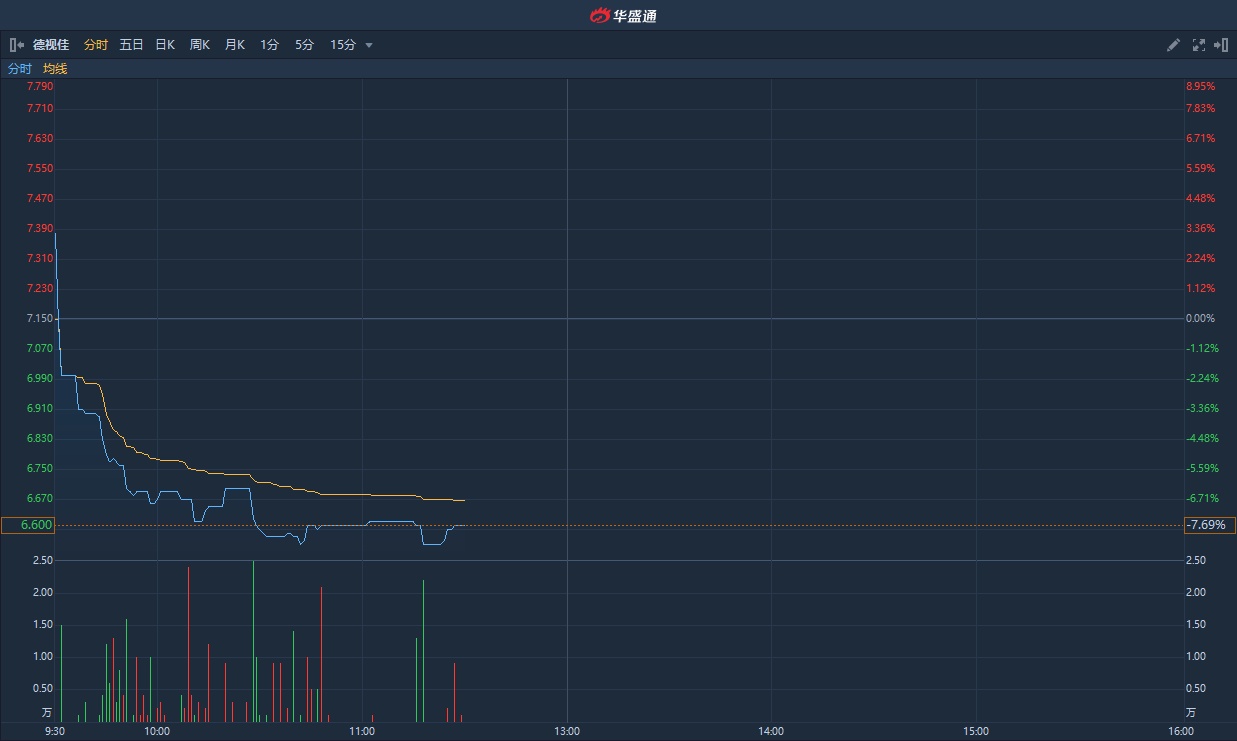Image resolution: width=1237 pixels, height=741 pixels.
Task: Click the 8.95% top percent axis label
Action: (x=1201, y=87)
